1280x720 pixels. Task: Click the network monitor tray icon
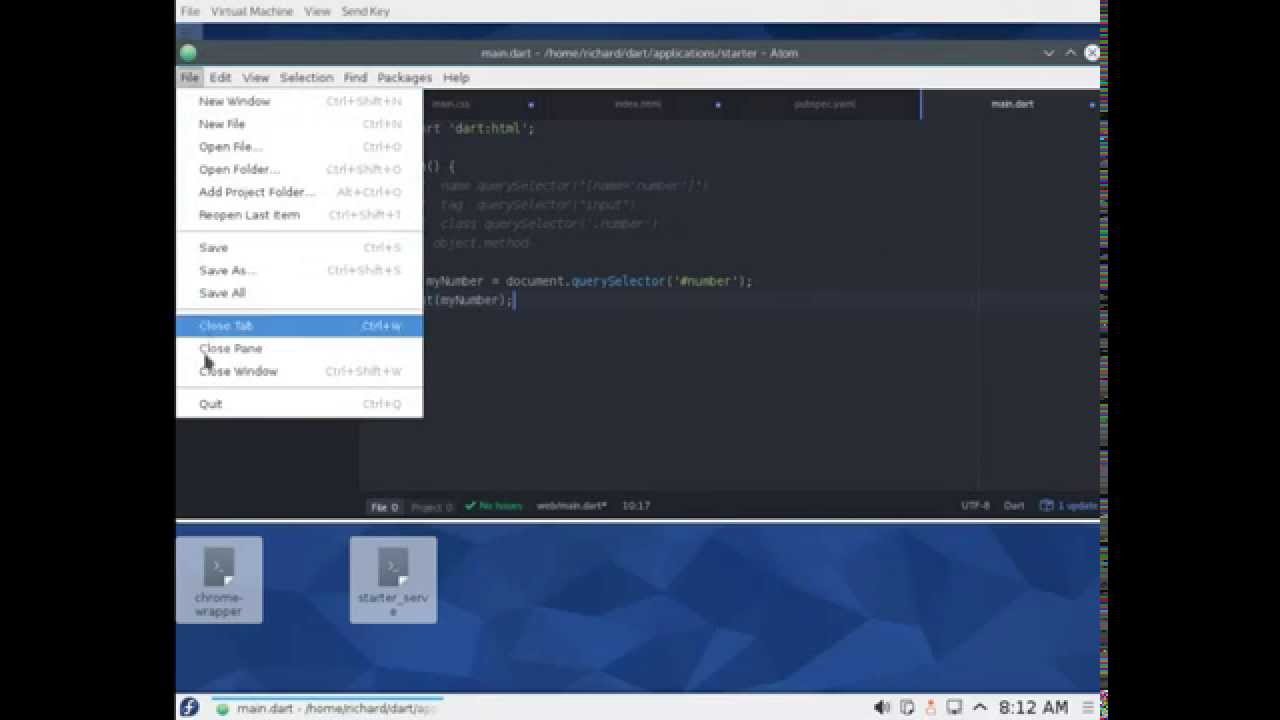pos(955,707)
